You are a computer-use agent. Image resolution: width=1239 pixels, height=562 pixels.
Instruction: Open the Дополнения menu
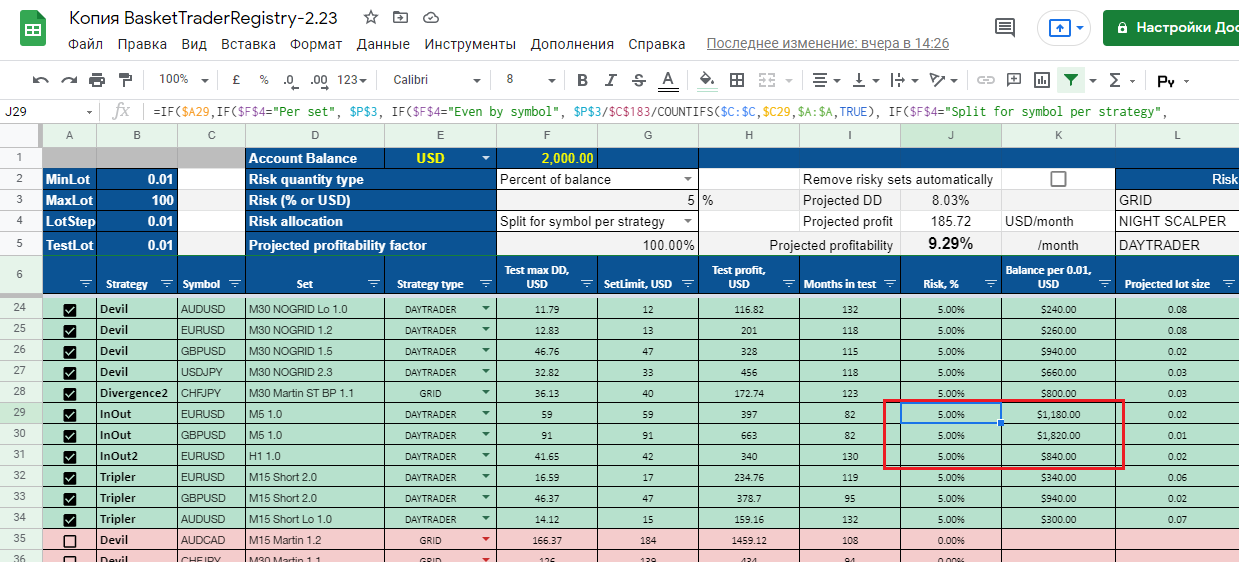[x=572, y=44]
